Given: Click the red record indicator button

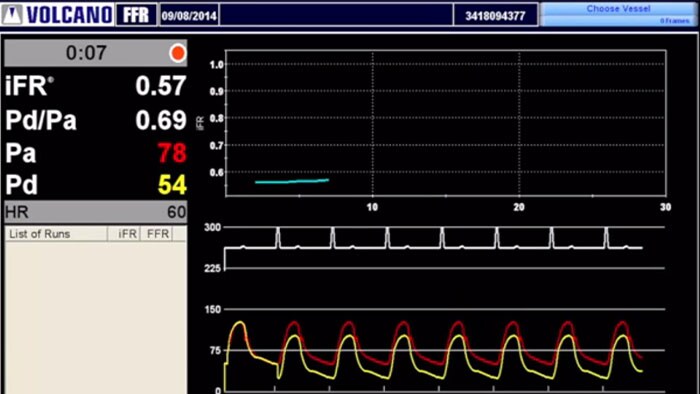Looking at the screenshot, I should (178, 53).
